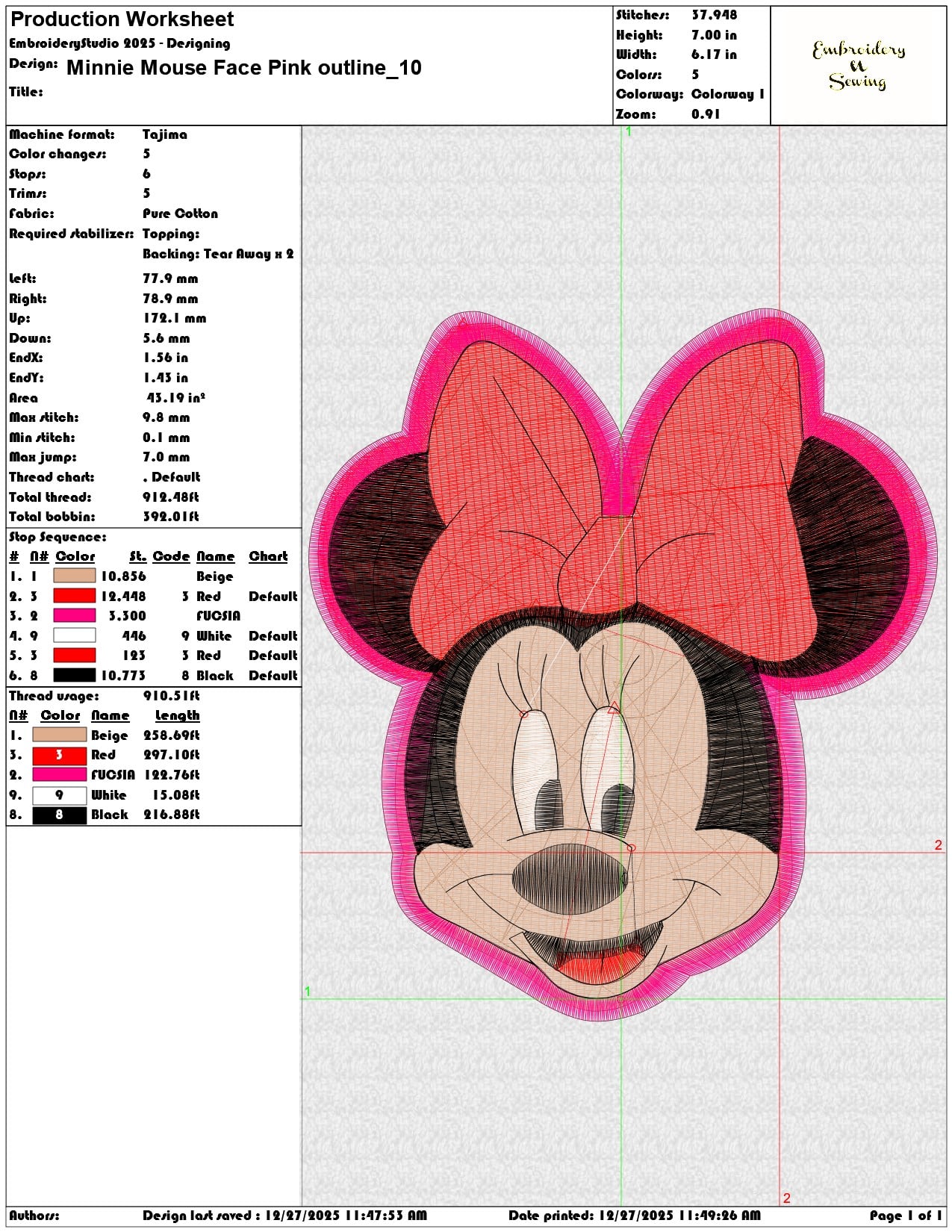Click the stitch count '12.448'

coord(123,596)
